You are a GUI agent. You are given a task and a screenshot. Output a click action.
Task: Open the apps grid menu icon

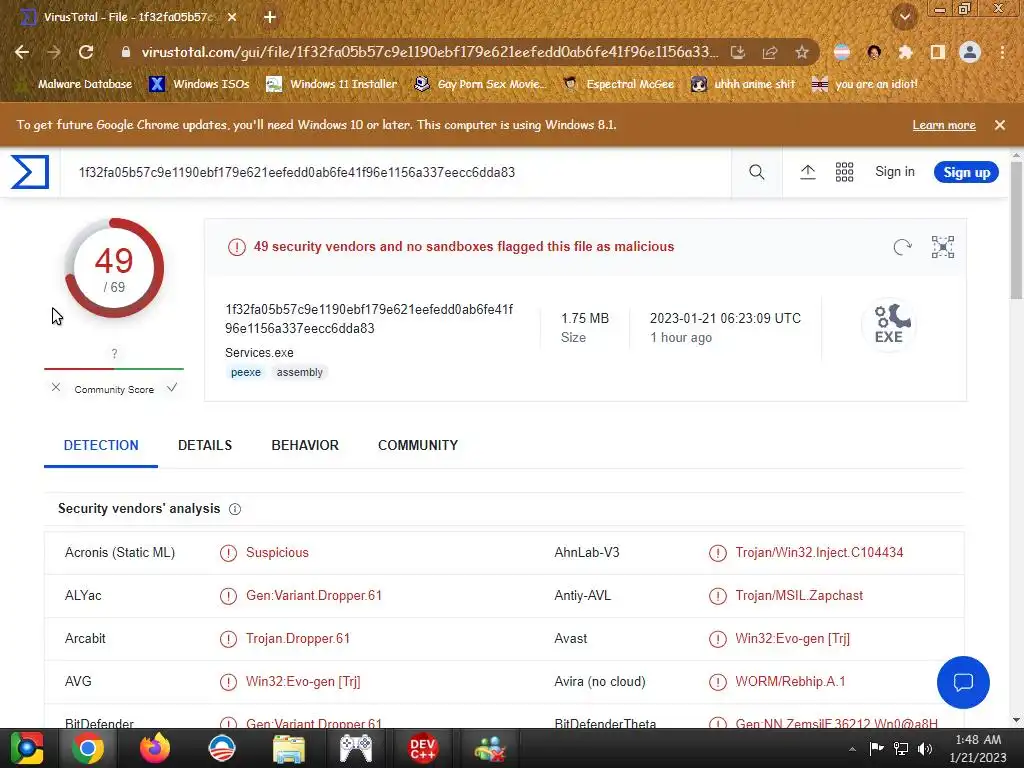844,172
